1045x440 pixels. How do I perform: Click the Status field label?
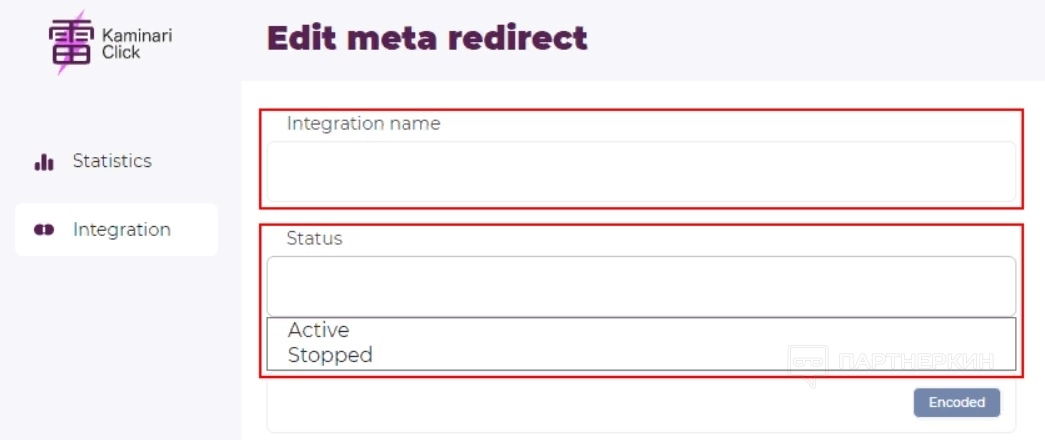(x=314, y=238)
